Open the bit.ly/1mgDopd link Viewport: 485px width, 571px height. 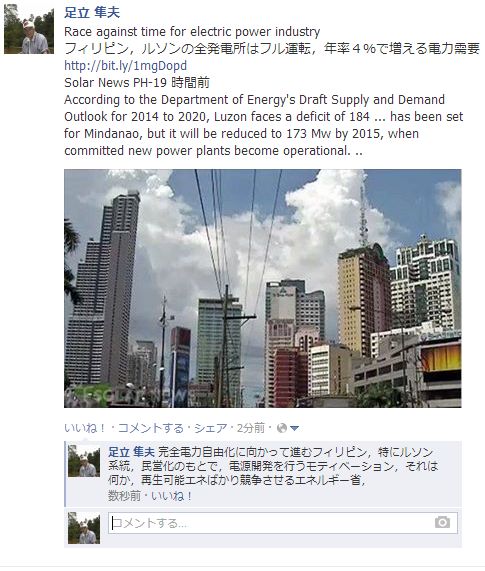pyautogui.click(x=126, y=66)
